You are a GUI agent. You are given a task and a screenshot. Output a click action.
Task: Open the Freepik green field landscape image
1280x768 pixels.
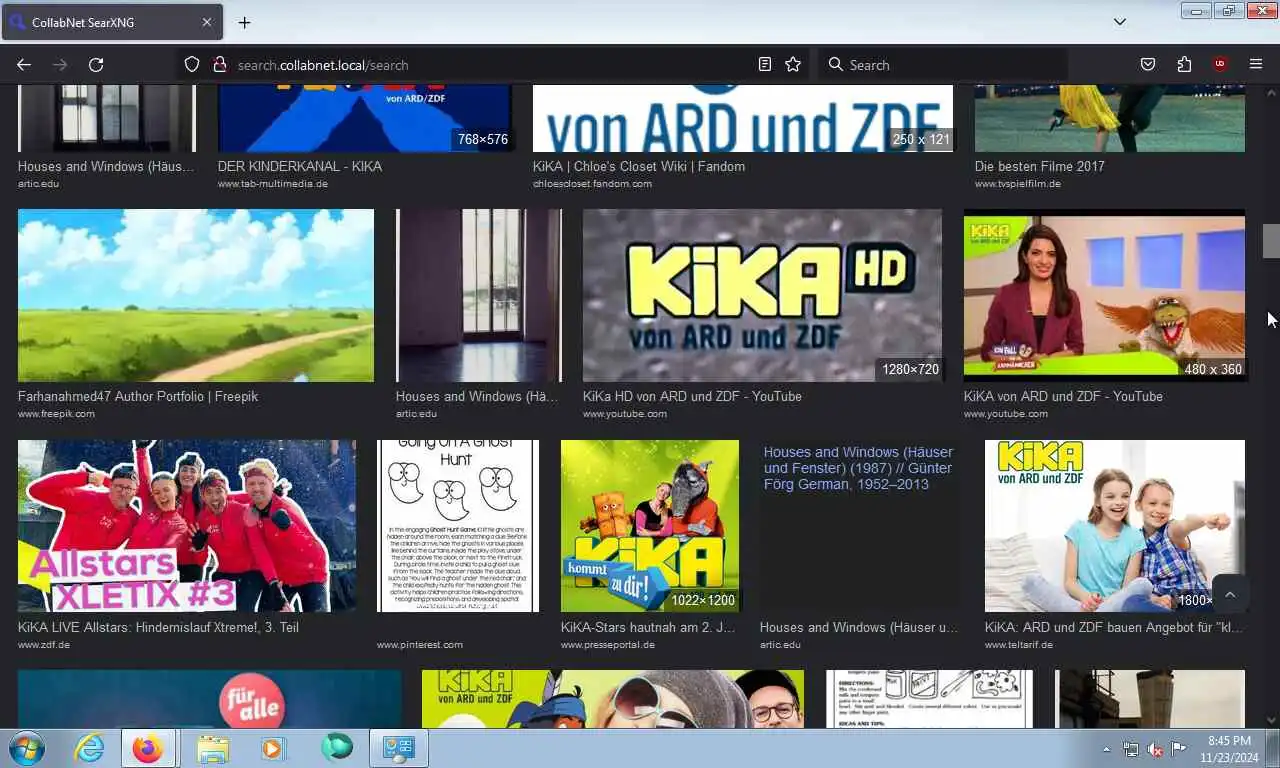click(x=196, y=295)
